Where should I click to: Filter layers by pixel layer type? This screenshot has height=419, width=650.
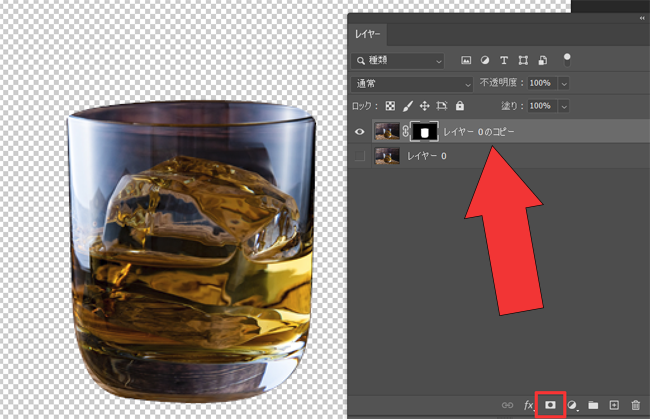(x=466, y=60)
